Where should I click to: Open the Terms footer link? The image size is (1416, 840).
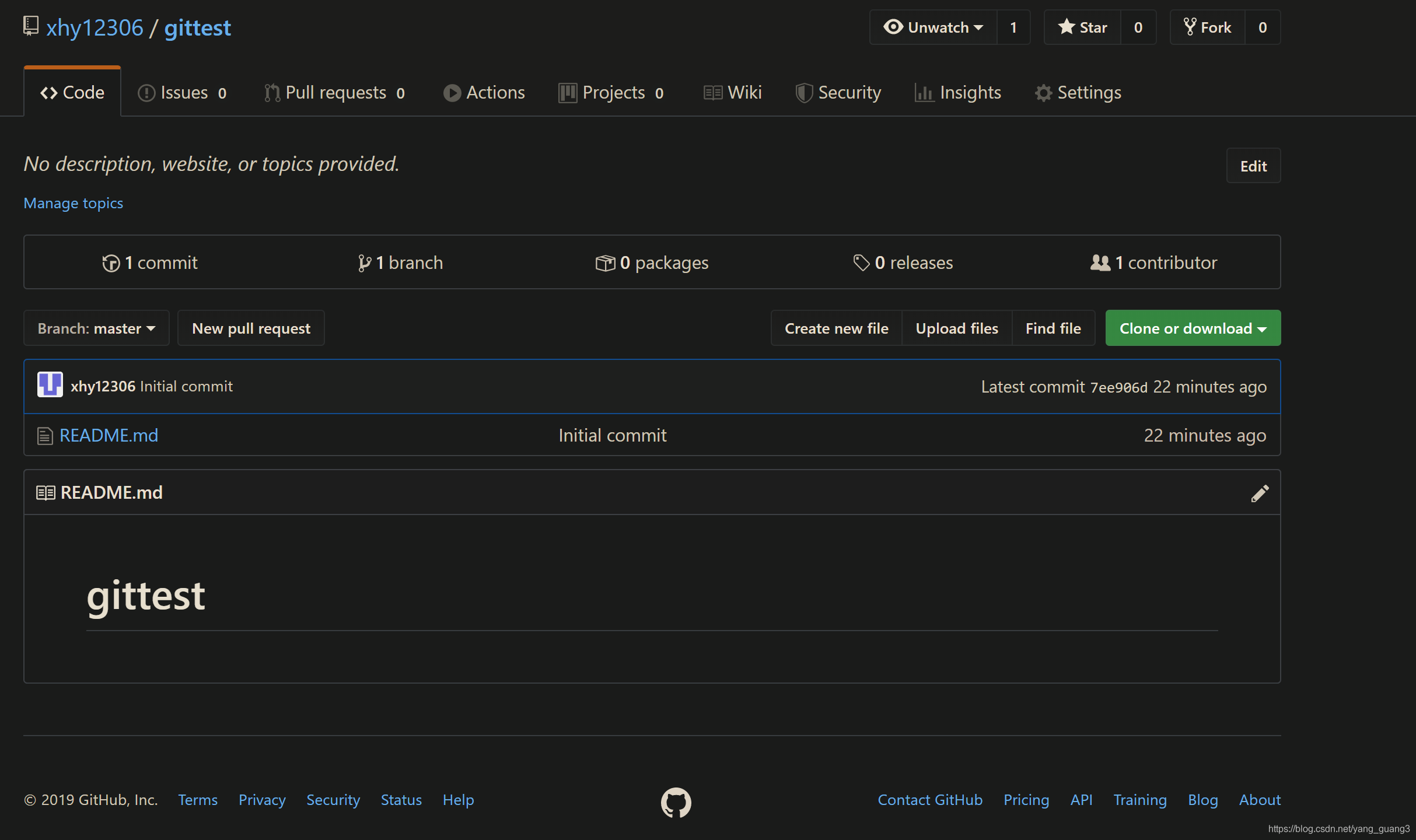[198, 800]
